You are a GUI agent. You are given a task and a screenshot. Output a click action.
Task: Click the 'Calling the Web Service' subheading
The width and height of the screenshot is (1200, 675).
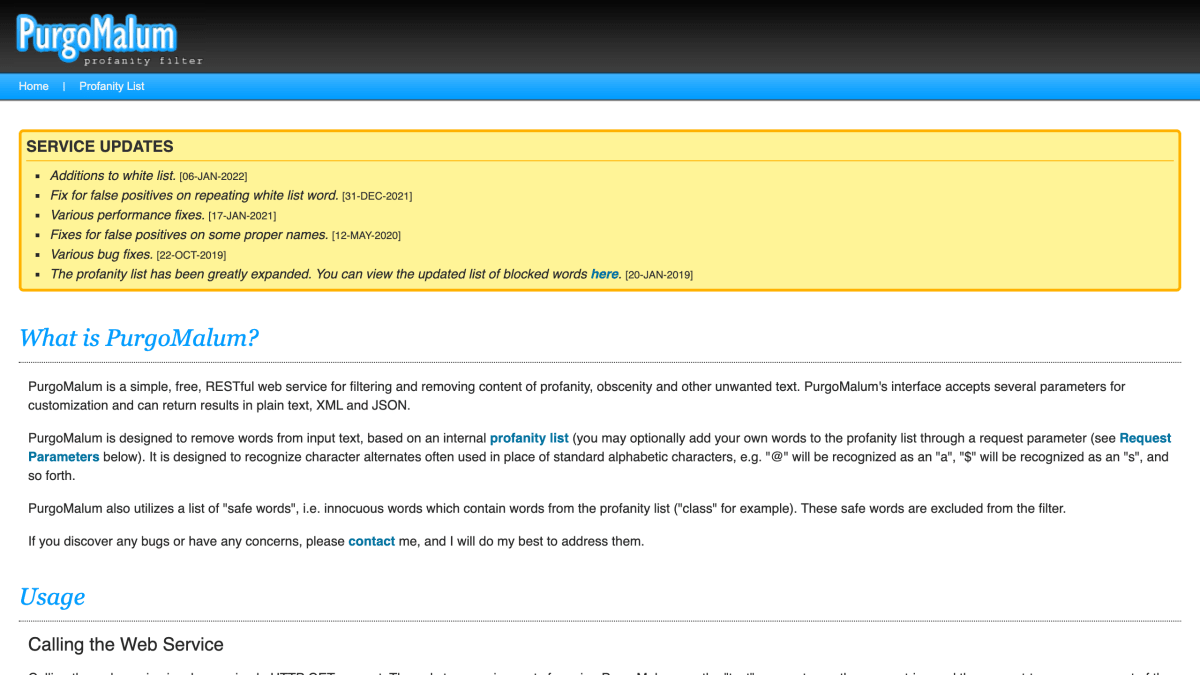(126, 645)
